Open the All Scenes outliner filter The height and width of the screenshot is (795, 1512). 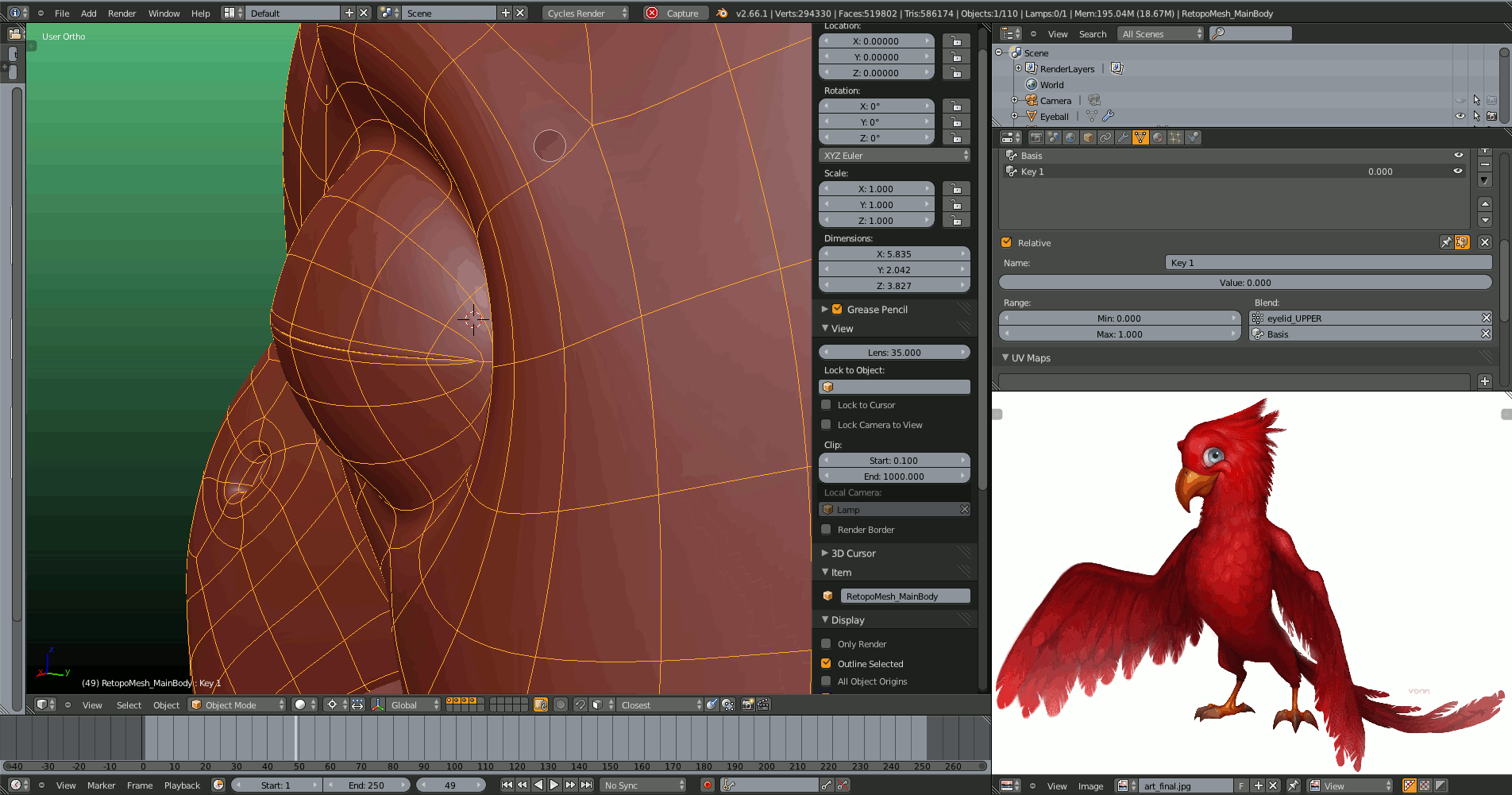[x=1160, y=33]
